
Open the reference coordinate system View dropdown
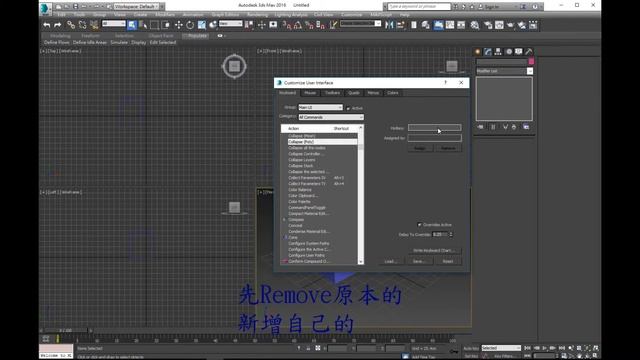click(231, 24)
